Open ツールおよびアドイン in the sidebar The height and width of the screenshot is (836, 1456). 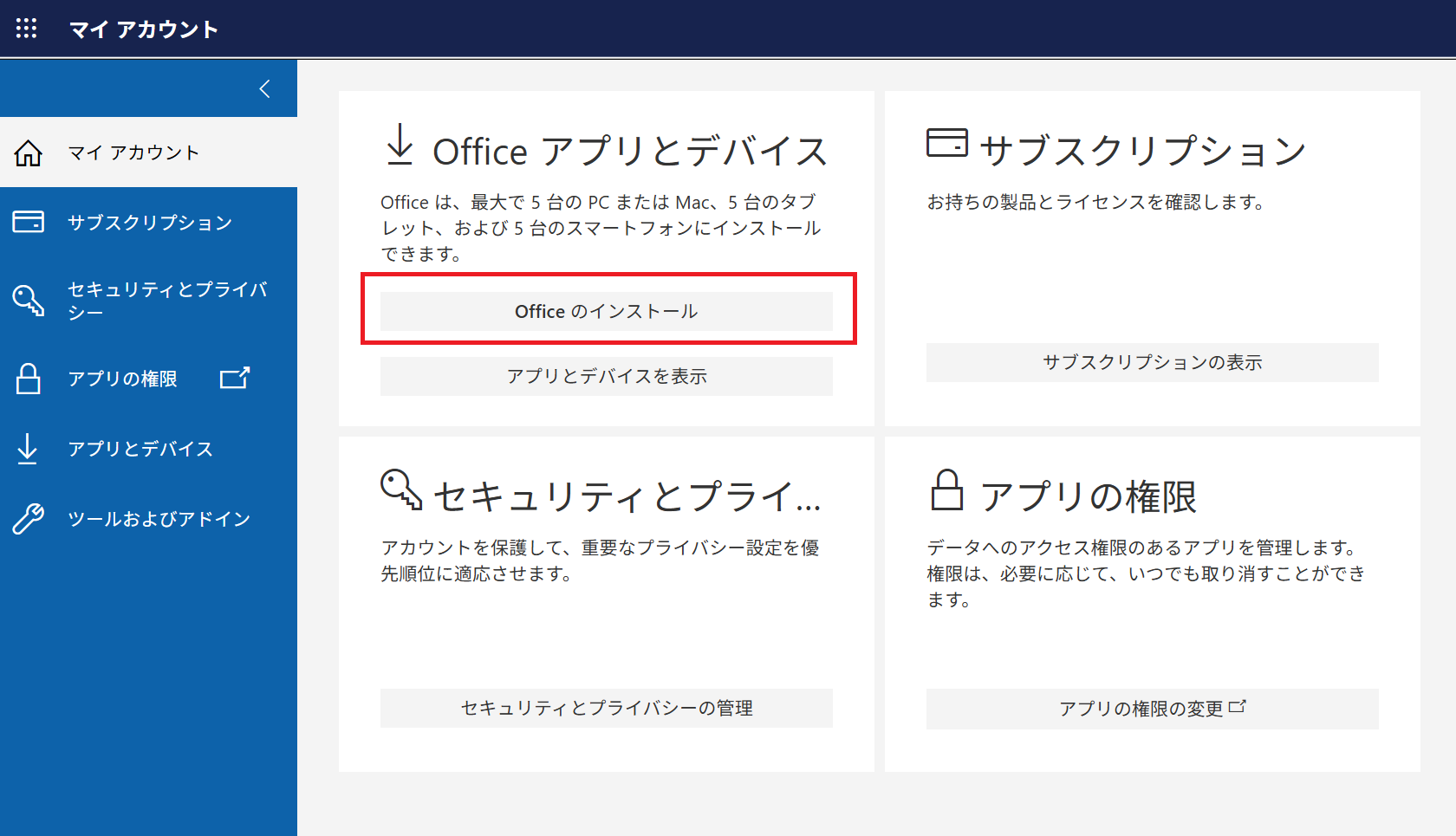coord(148,519)
